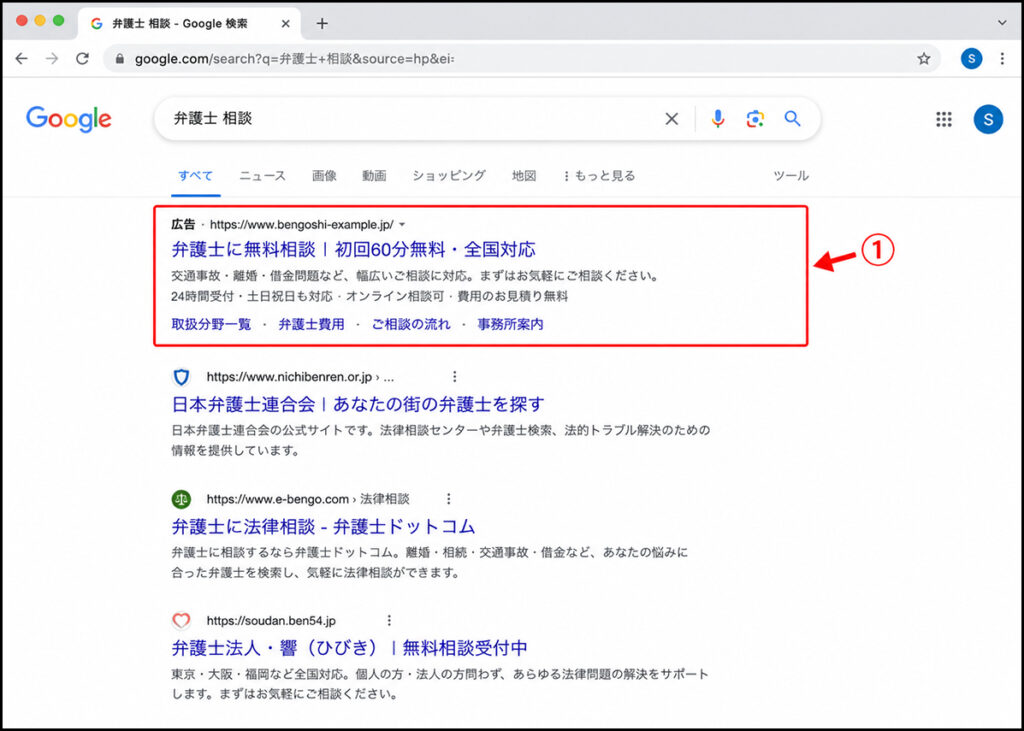Open the 弁護士費用 sitelink
This screenshot has width=1024, height=731.
pos(312,324)
